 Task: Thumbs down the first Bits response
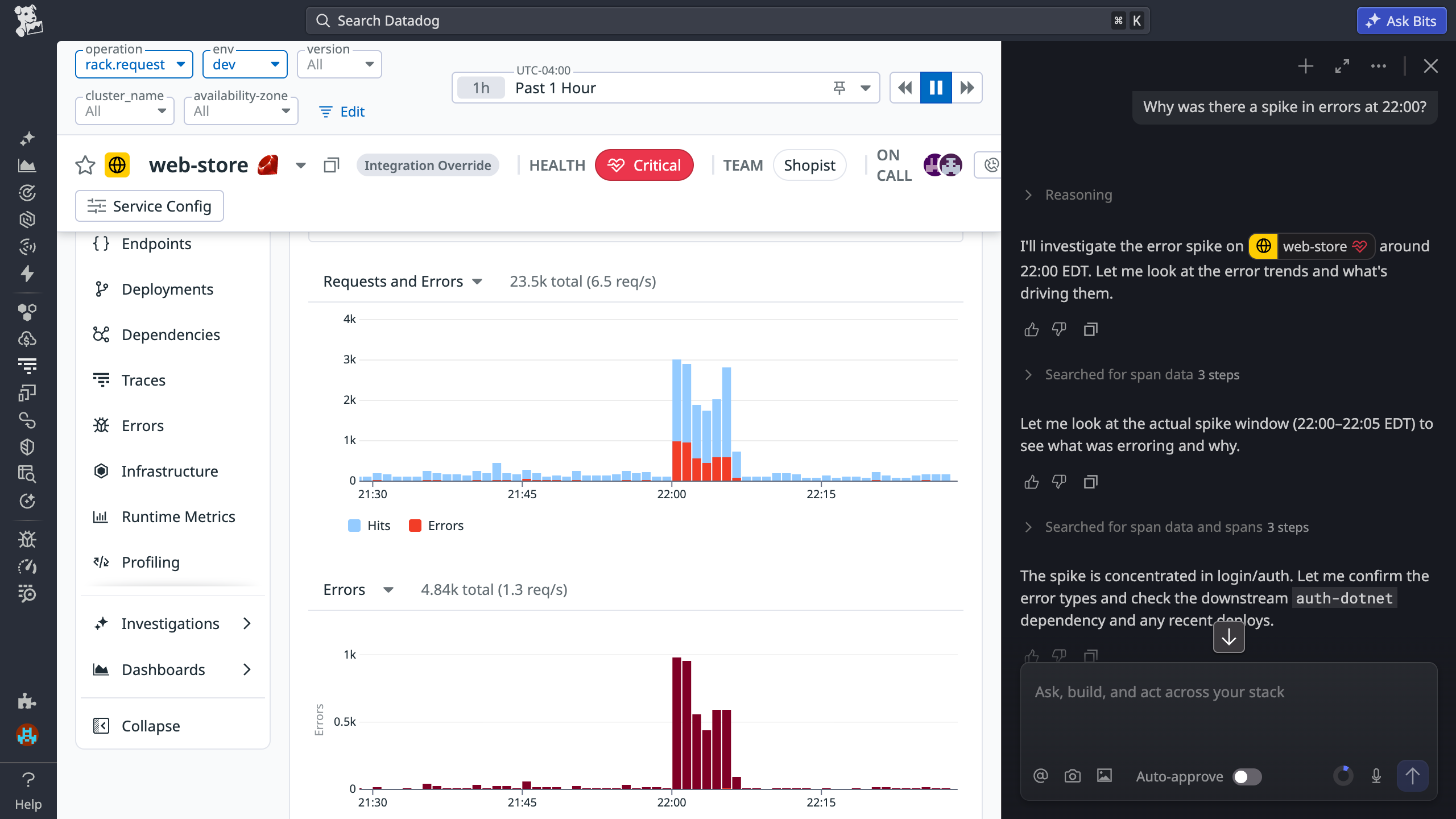coord(1059,329)
